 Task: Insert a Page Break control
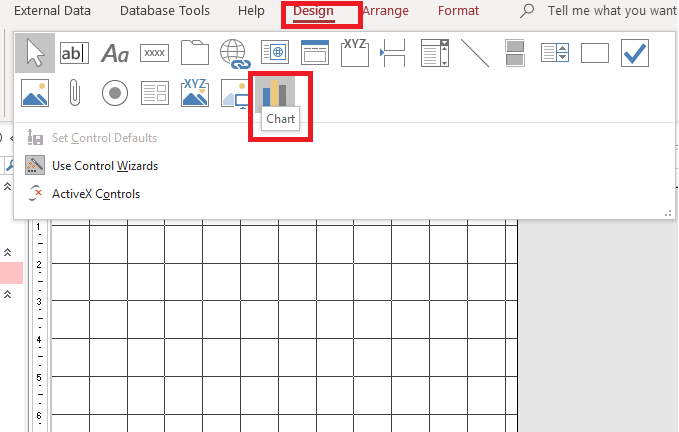393,53
